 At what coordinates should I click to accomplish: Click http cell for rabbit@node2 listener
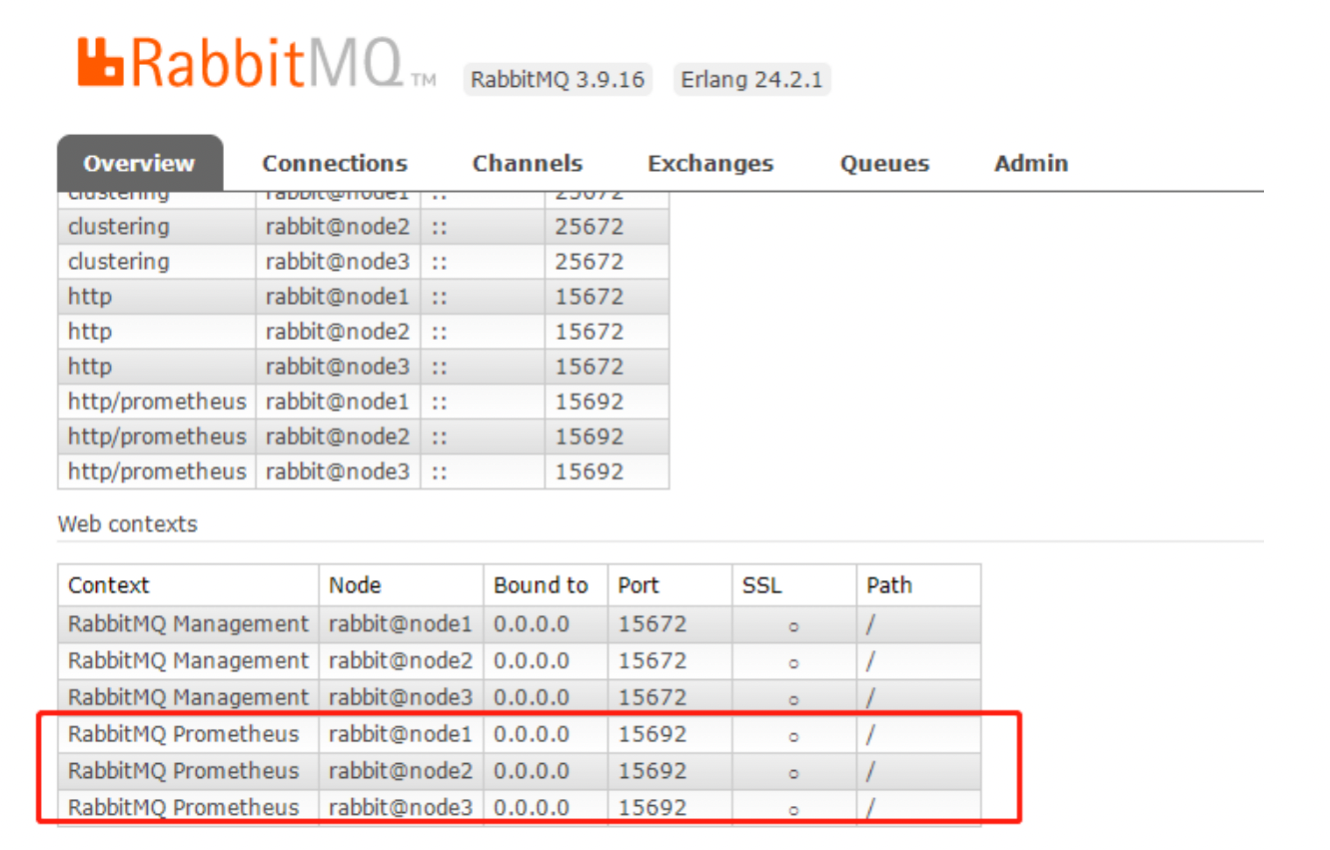(x=157, y=332)
